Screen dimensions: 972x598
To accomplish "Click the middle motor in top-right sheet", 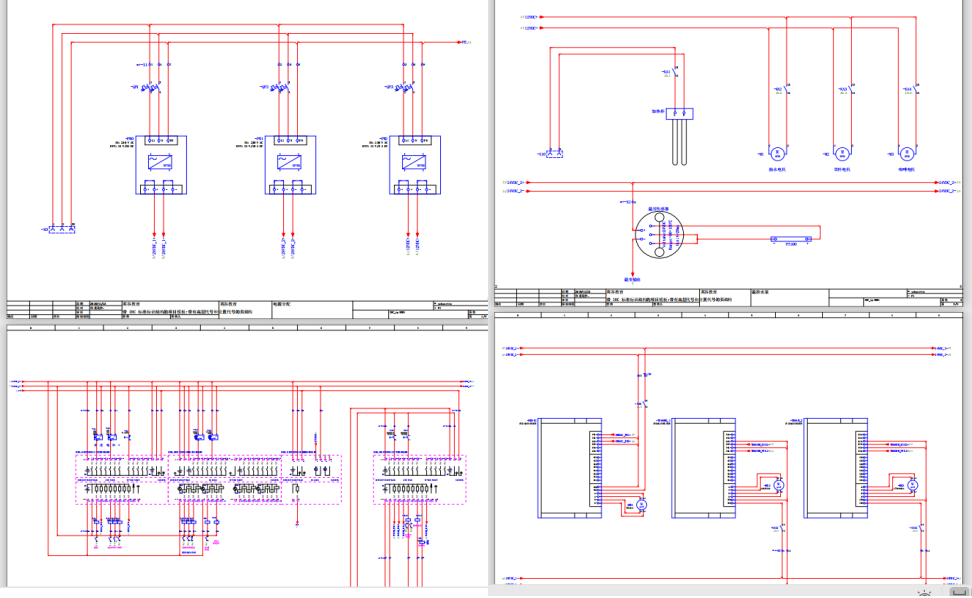I will [843, 154].
